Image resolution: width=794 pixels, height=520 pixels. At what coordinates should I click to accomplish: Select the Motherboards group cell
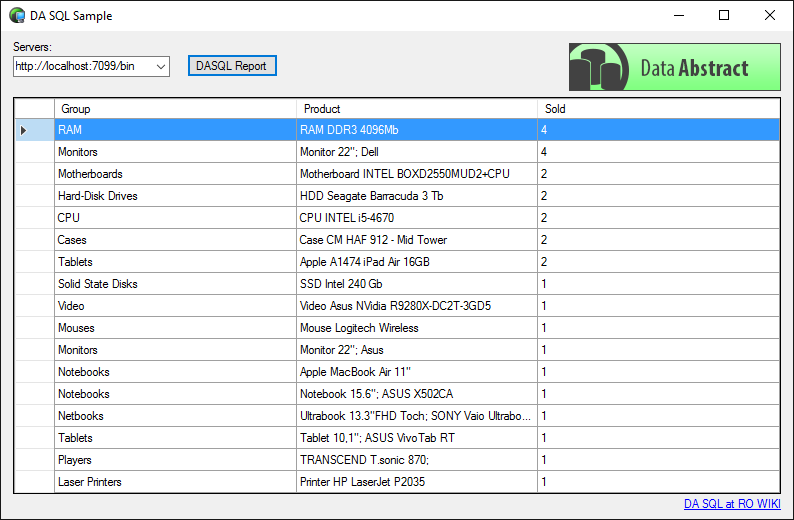pyautogui.click(x=175, y=174)
